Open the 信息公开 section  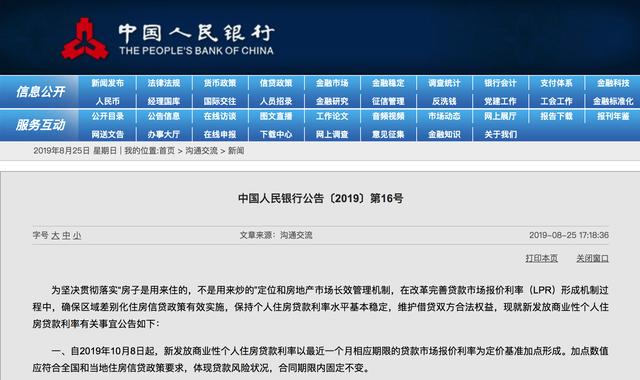click(x=40, y=92)
